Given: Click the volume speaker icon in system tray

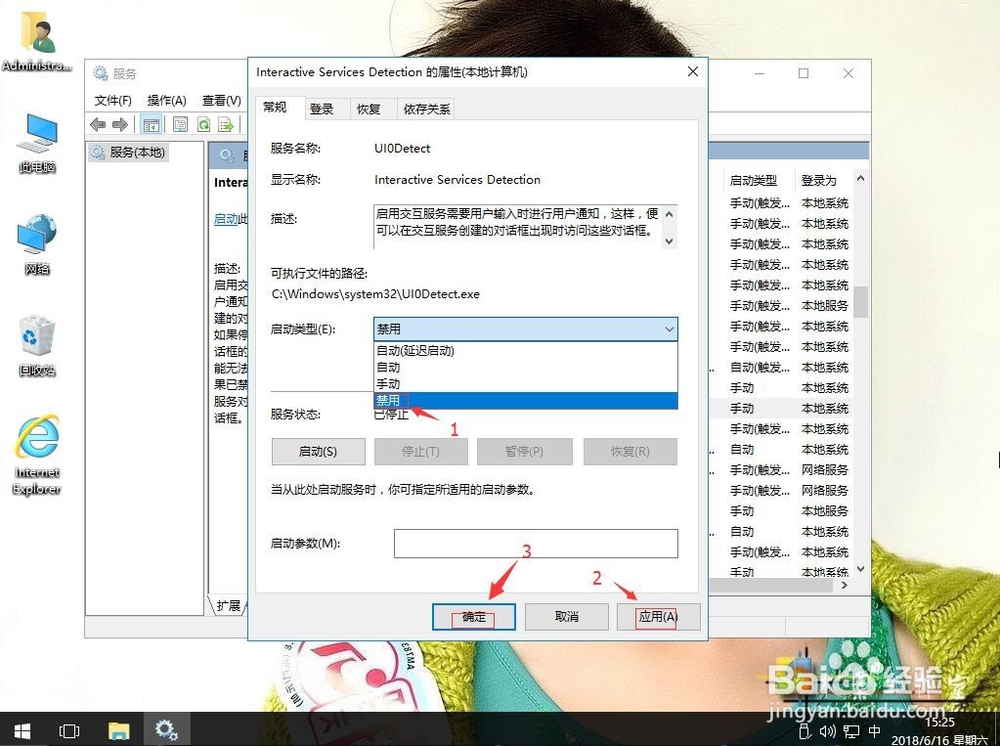Looking at the screenshot, I should click(x=827, y=731).
